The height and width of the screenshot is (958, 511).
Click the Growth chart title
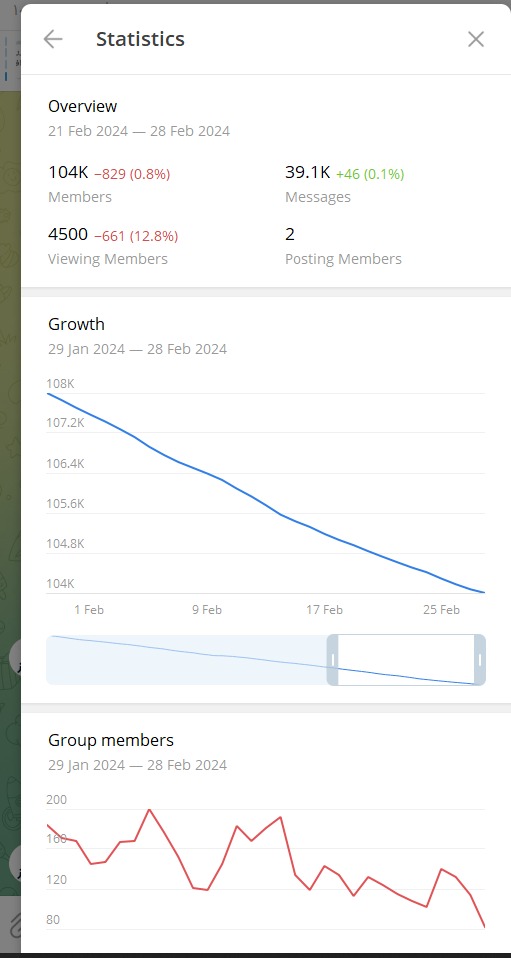[x=76, y=324]
